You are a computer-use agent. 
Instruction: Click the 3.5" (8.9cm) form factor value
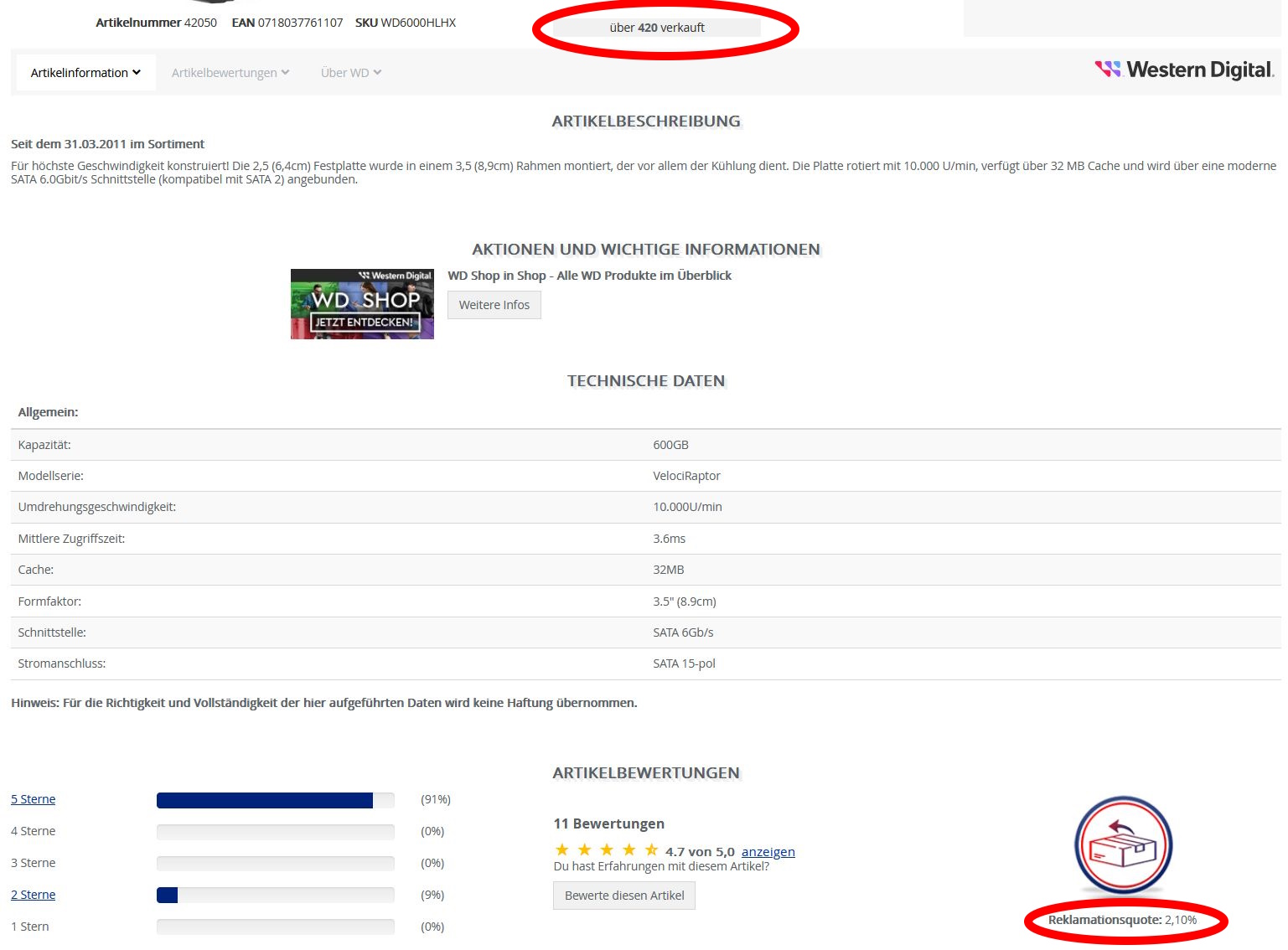click(x=685, y=601)
